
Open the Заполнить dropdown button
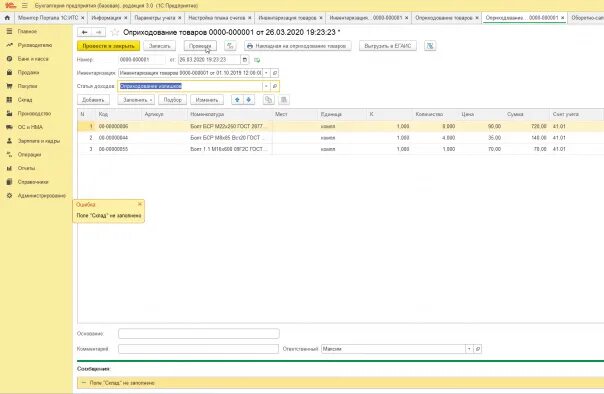click(x=136, y=100)
